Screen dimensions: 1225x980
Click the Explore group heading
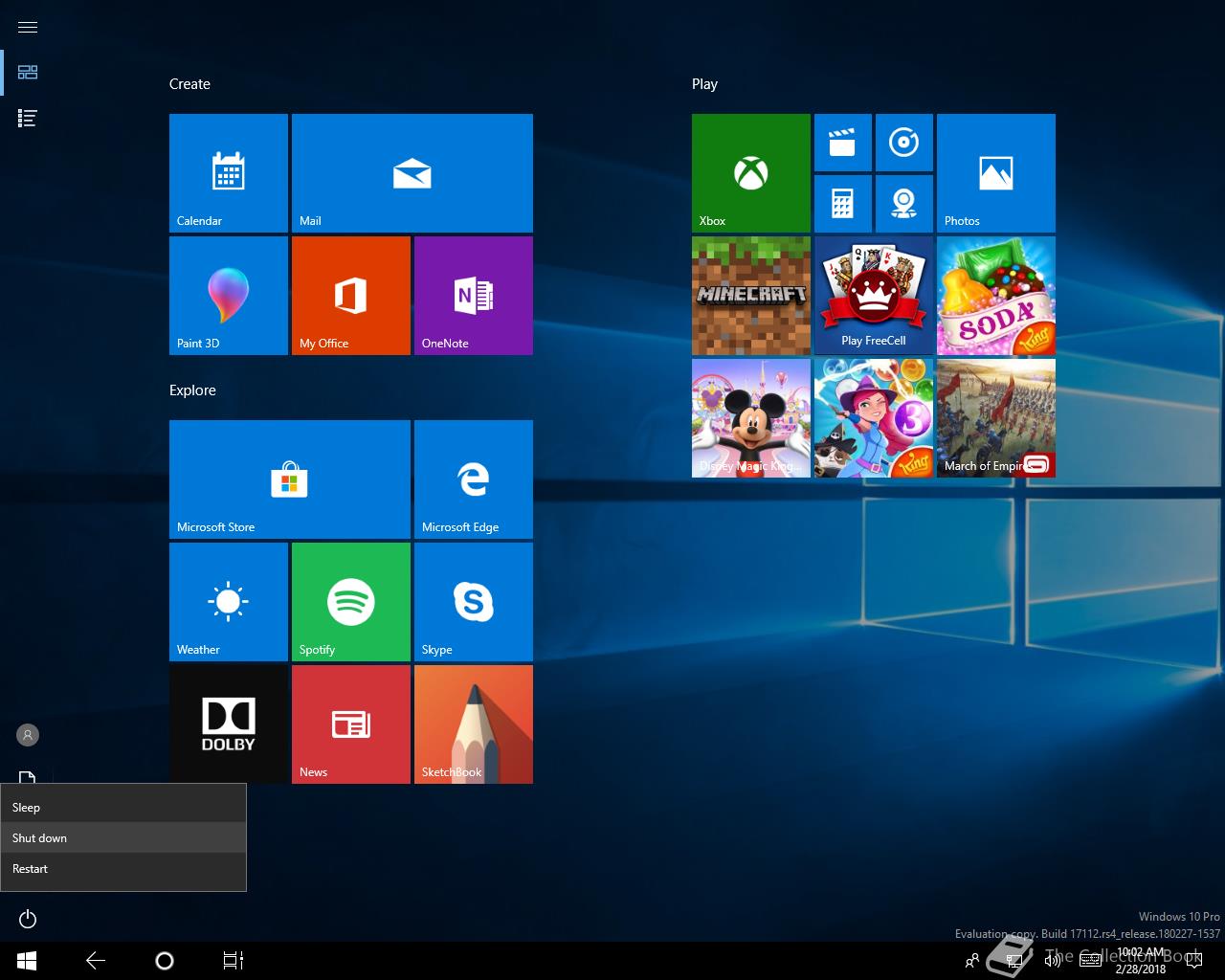click(192, 390)
